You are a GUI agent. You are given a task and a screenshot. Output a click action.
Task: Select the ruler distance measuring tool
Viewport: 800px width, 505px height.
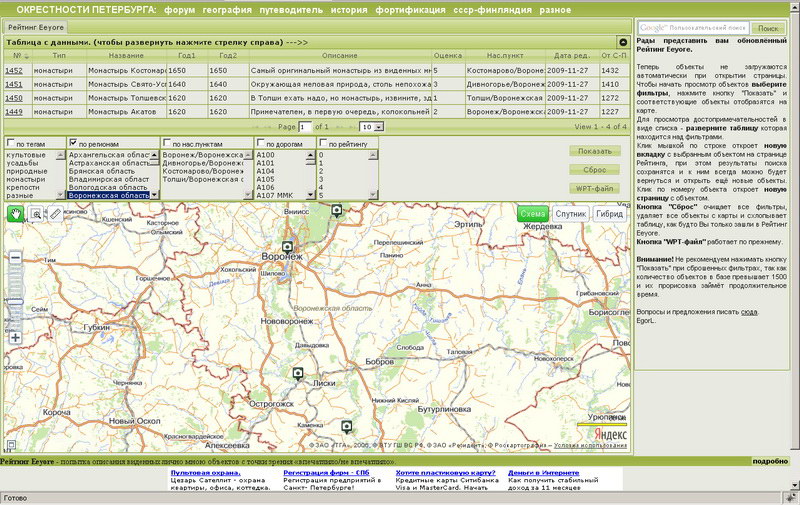click(x=55, y=213)
